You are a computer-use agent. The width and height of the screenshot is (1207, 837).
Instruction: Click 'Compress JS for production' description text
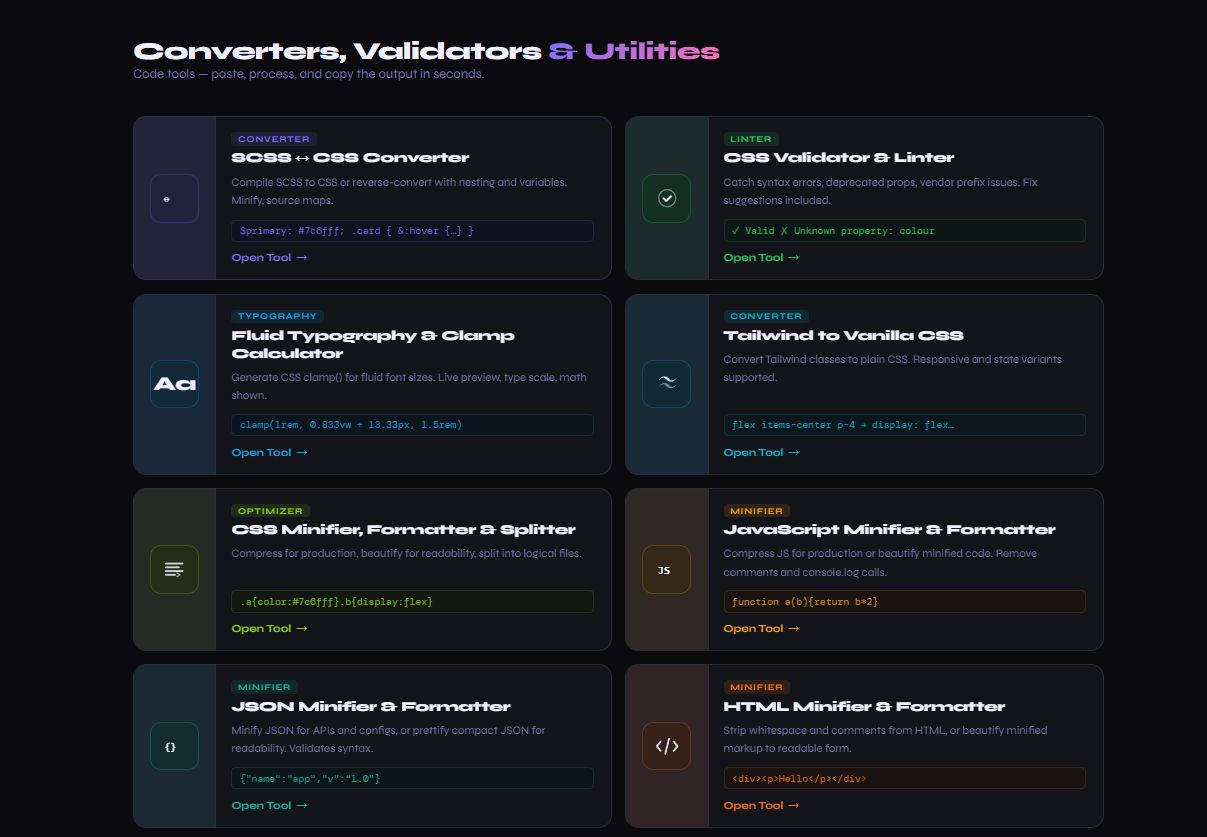point(880,563)
